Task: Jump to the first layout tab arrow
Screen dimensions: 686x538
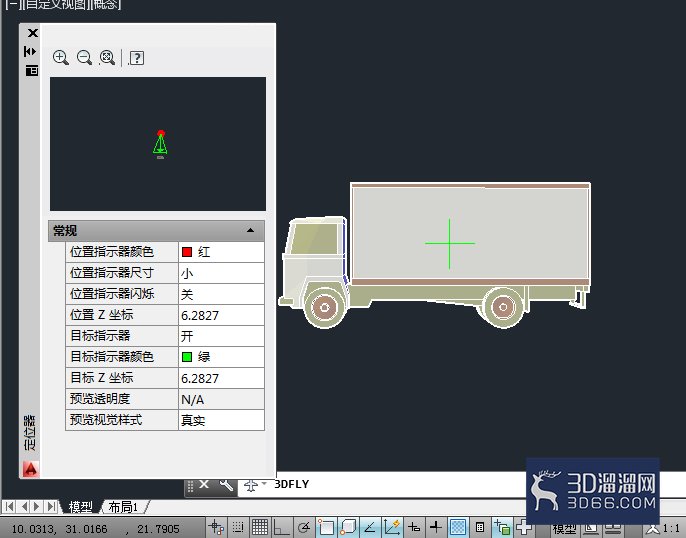Action: [x=9, y=507]
